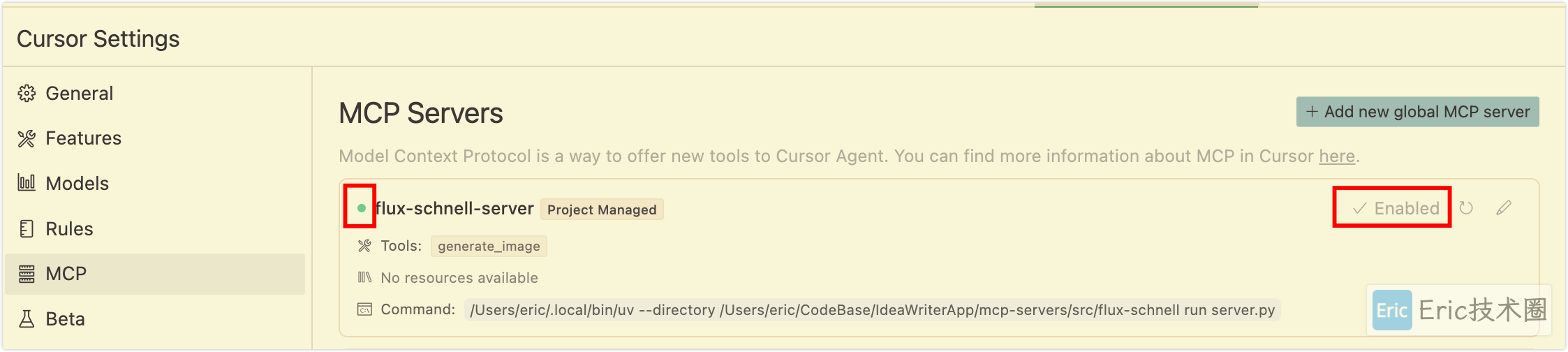The width and height of the screenshot is (1568, 352).
Task: Click the Beta flask icon
Action: click(x=27, y=319)
